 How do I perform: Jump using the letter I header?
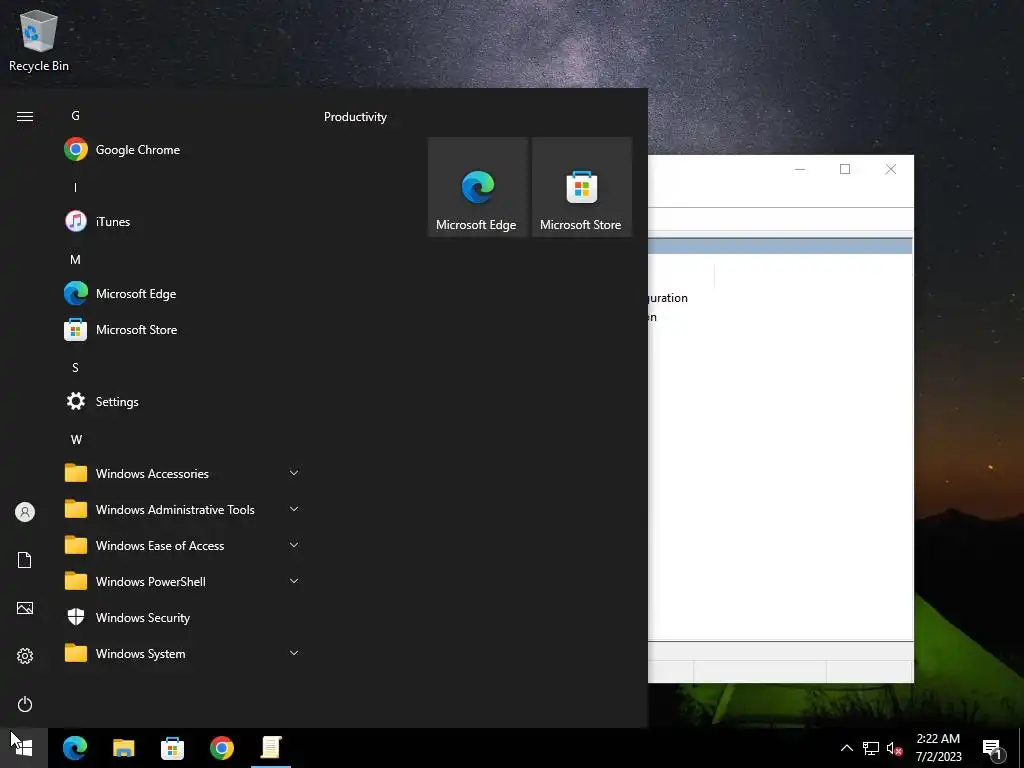point(76,187)
